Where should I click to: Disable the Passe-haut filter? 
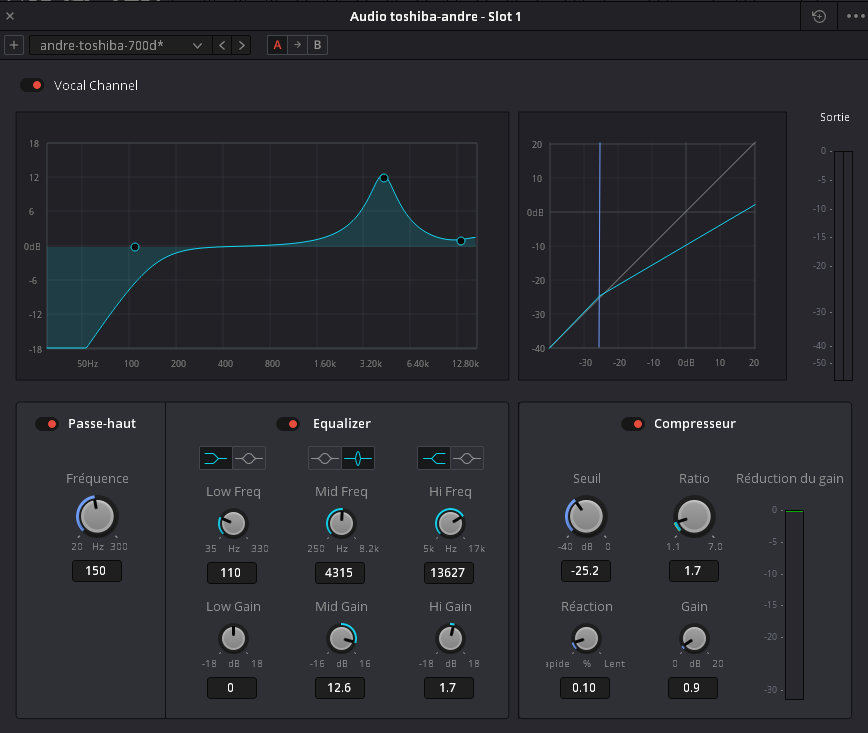click(47, 424)
